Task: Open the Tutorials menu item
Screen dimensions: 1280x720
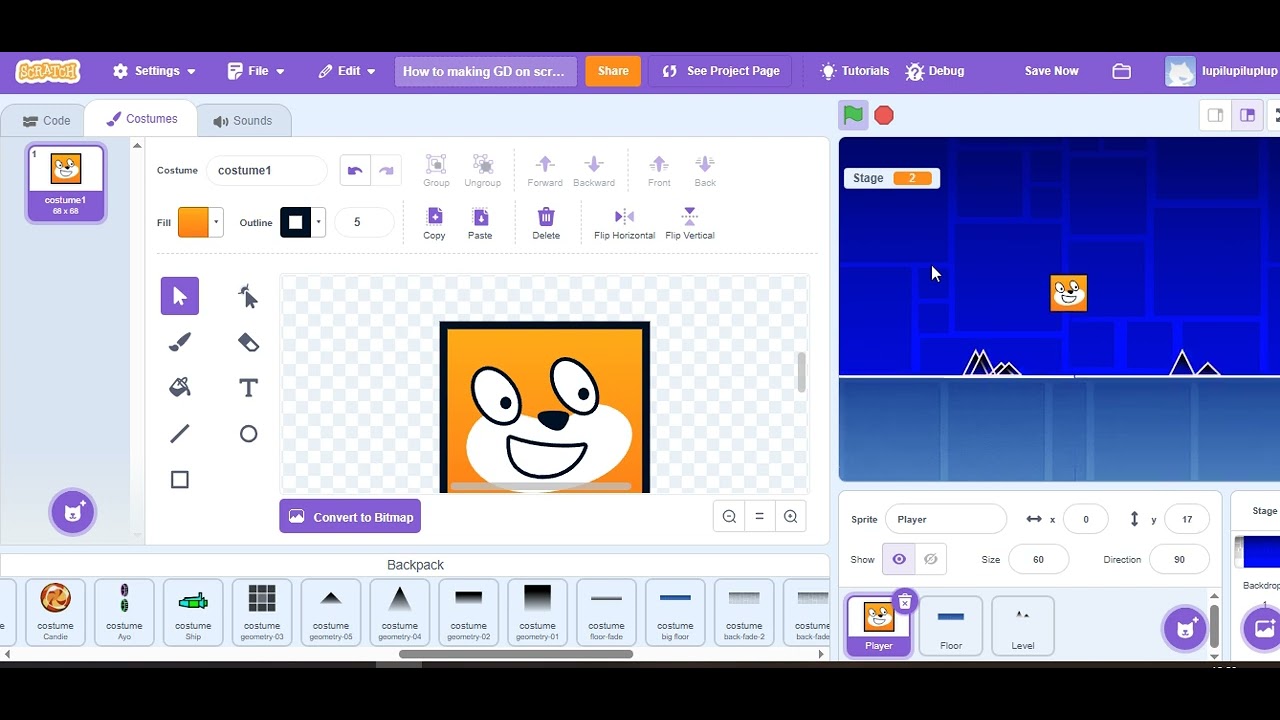Action: coord(854,71)
